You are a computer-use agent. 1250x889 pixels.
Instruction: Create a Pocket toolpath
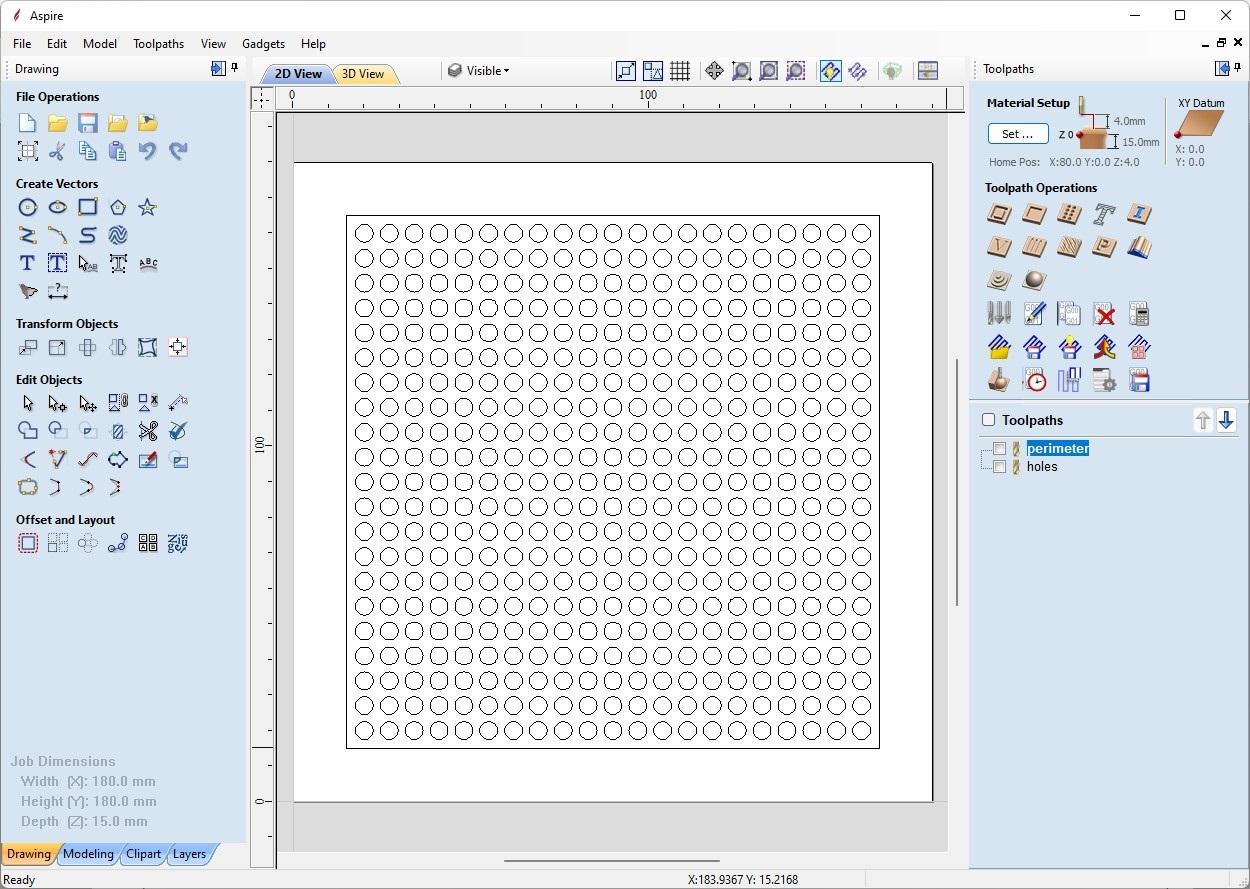[1034, 214]
